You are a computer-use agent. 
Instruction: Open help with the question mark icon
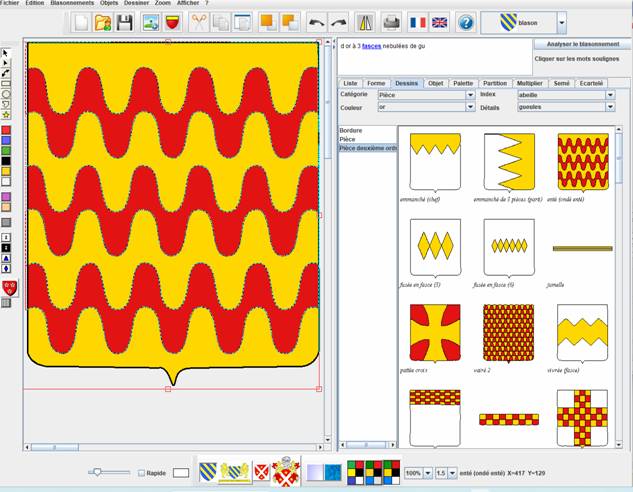coord(466,21)
